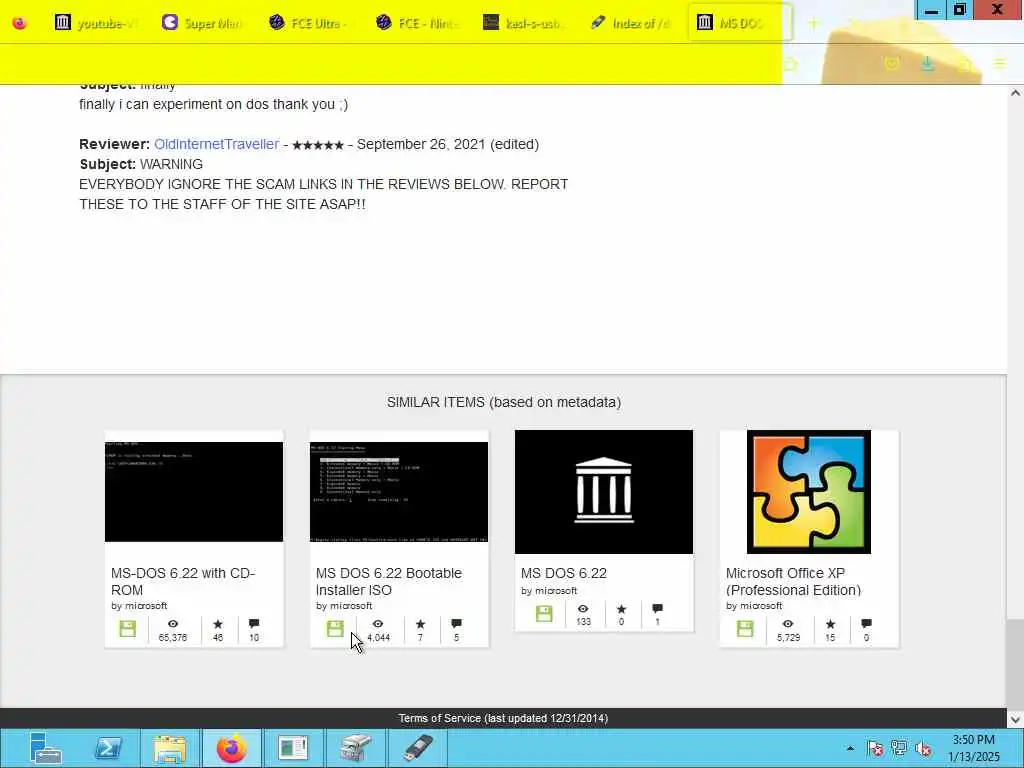Viewport: 1024px width, 768px height.
Task: Click MS-DOS 6.22 with CD-ROM screenshot thumbnail
Action: [x=194, y=492]
